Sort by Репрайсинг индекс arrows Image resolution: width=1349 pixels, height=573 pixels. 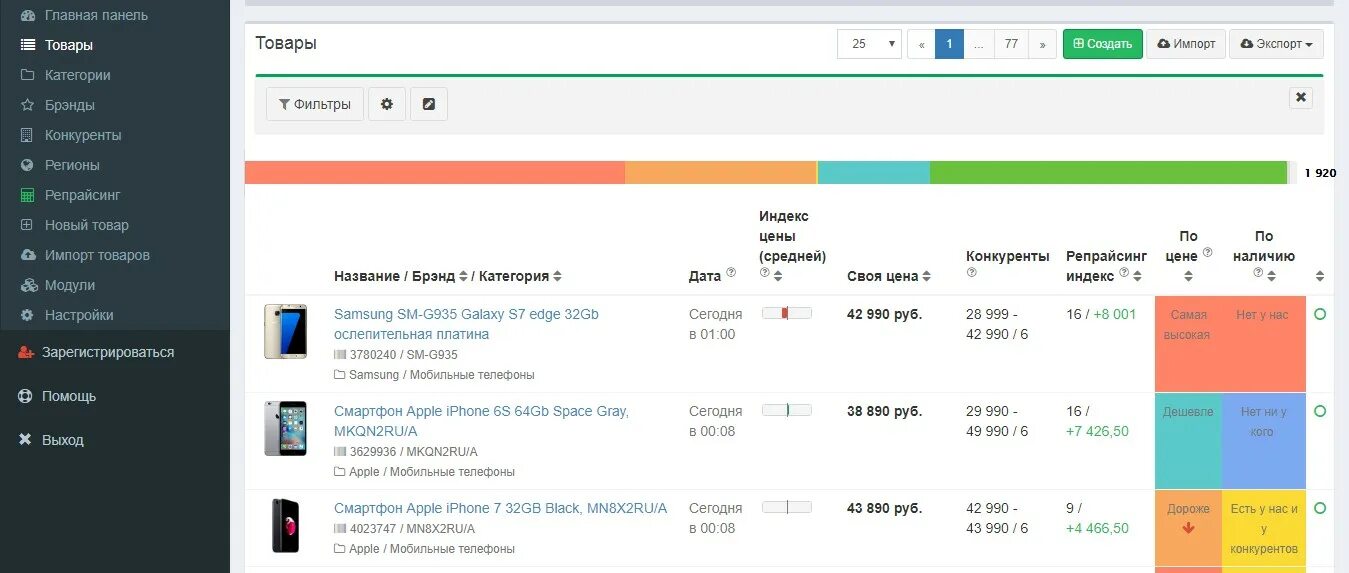[1138, 275]
